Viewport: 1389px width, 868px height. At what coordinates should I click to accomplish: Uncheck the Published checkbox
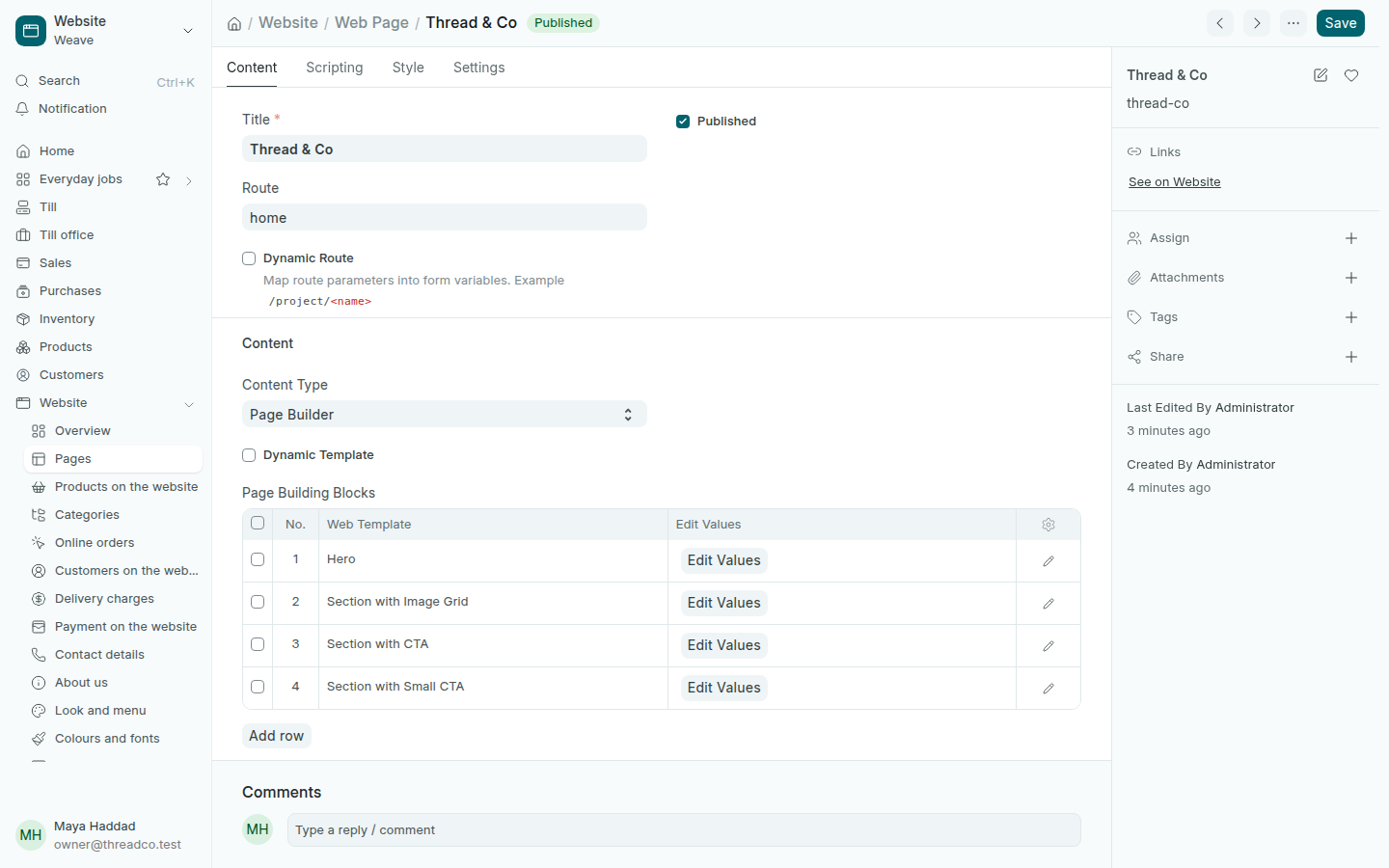(683, 122)
